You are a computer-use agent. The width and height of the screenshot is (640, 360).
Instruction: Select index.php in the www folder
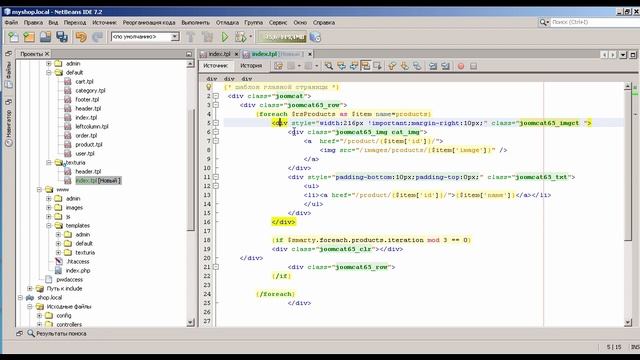pos(78,271)
